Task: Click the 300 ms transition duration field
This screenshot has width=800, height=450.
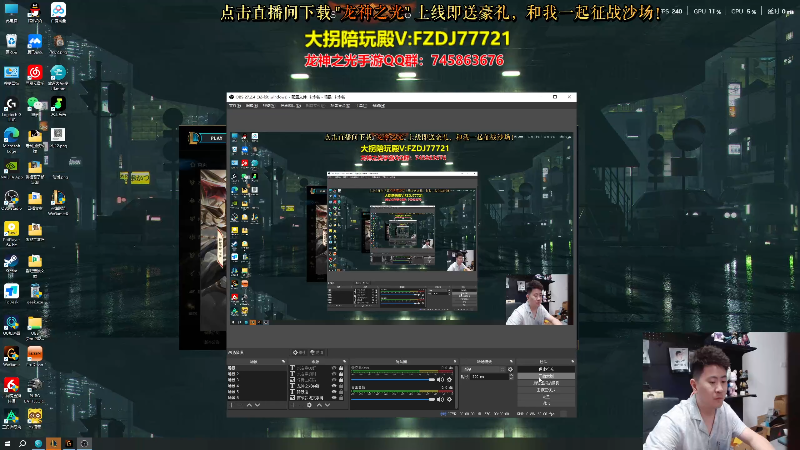Action: (489, 377)
